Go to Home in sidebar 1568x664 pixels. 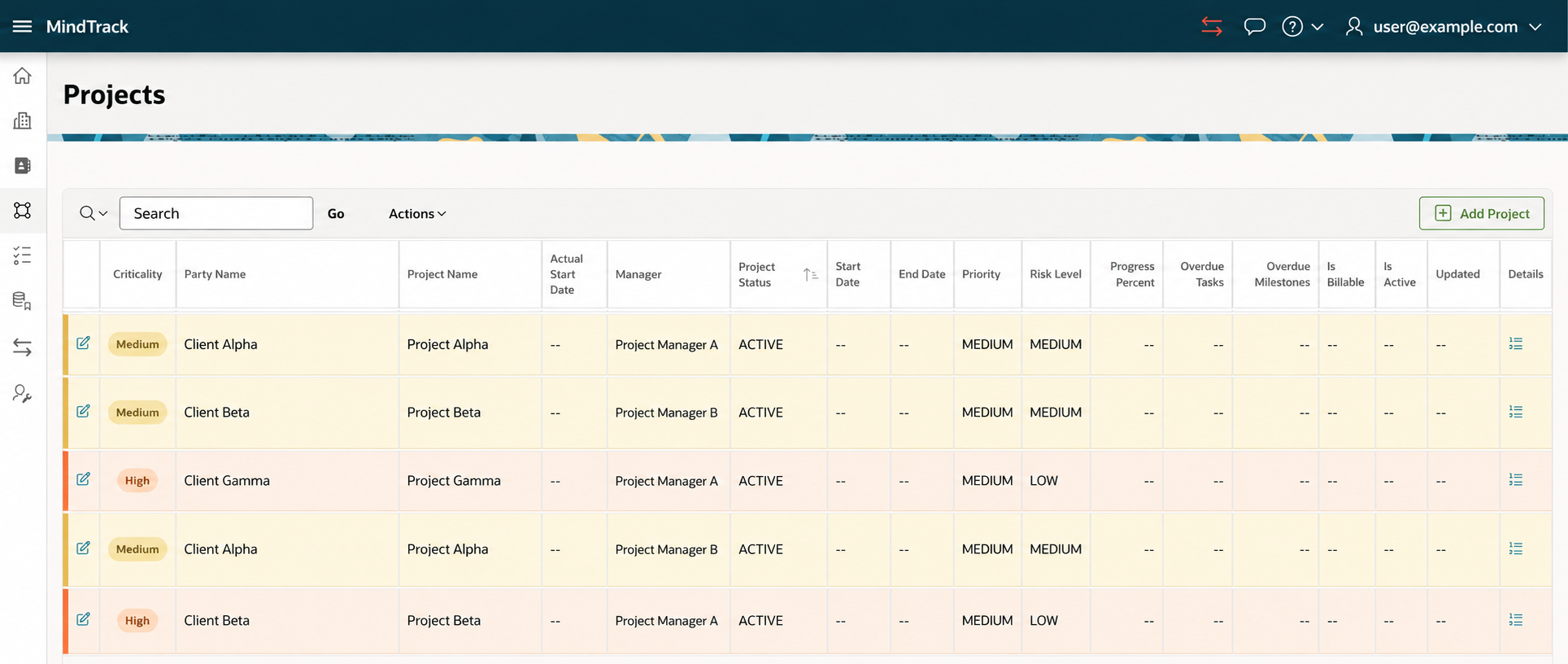pyautogui.click(x=22, y=76)
